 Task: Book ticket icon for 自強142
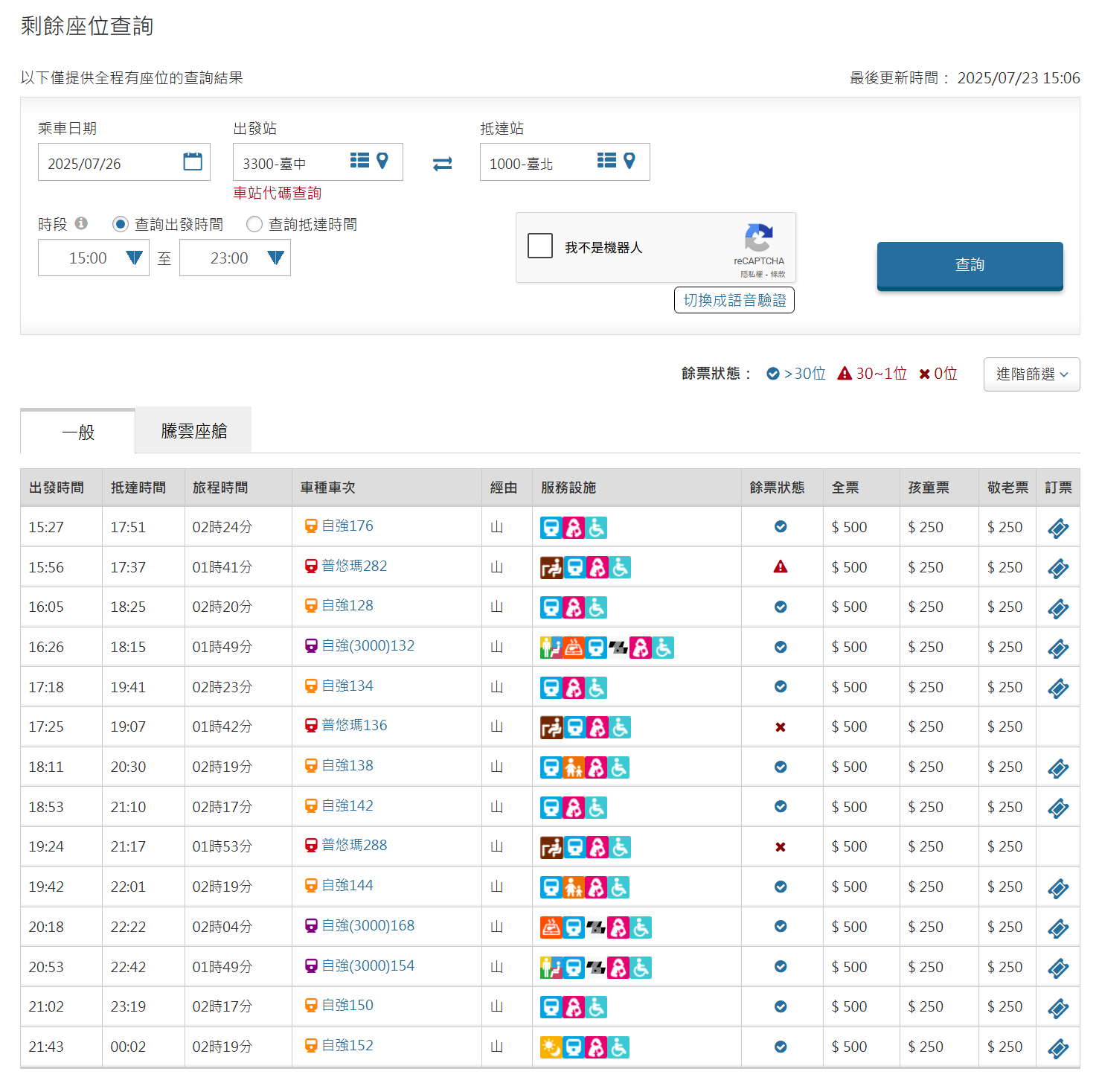tap(1058, 808)
